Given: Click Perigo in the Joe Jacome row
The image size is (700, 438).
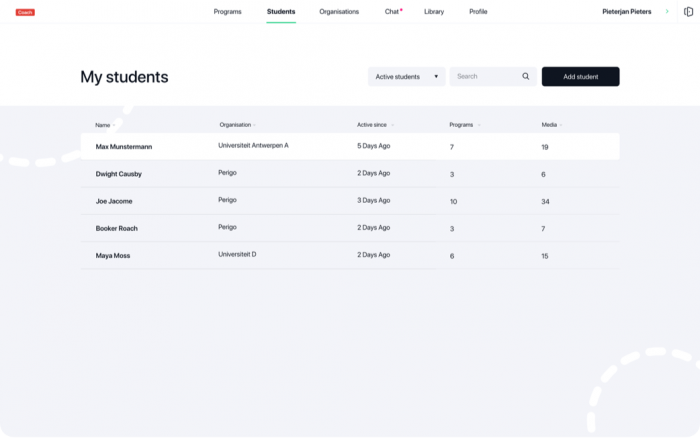Looking at the screenshot, I should pos(227,200).
